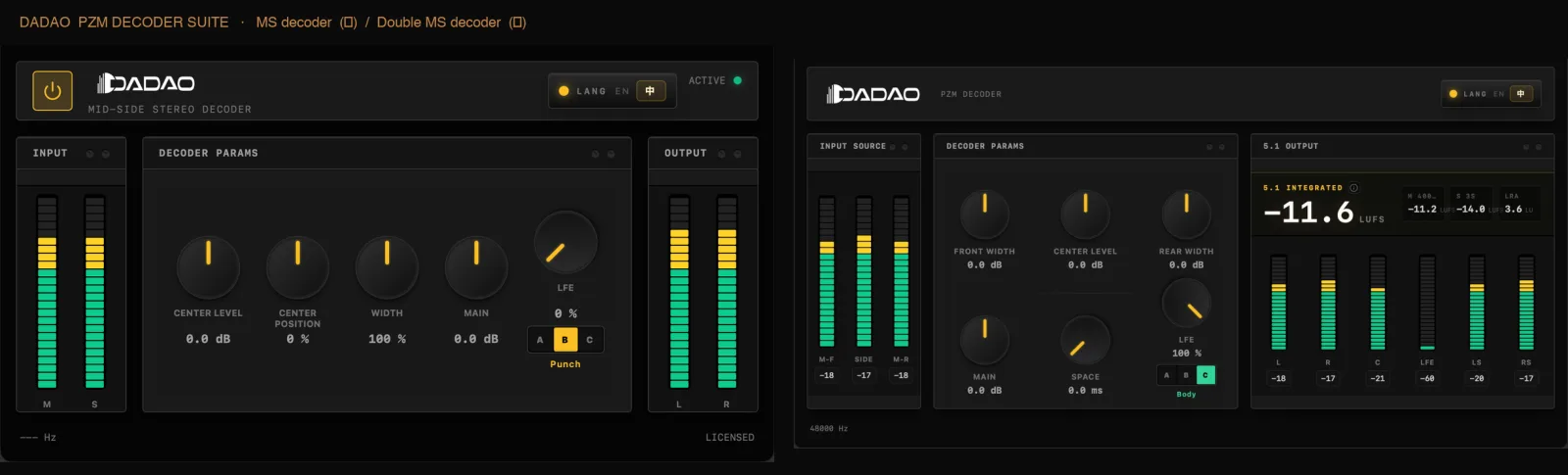The image size is (1568, 475).
Task: Click the -11.6 LUFS integrated reading
Action: click(1309, 212)
